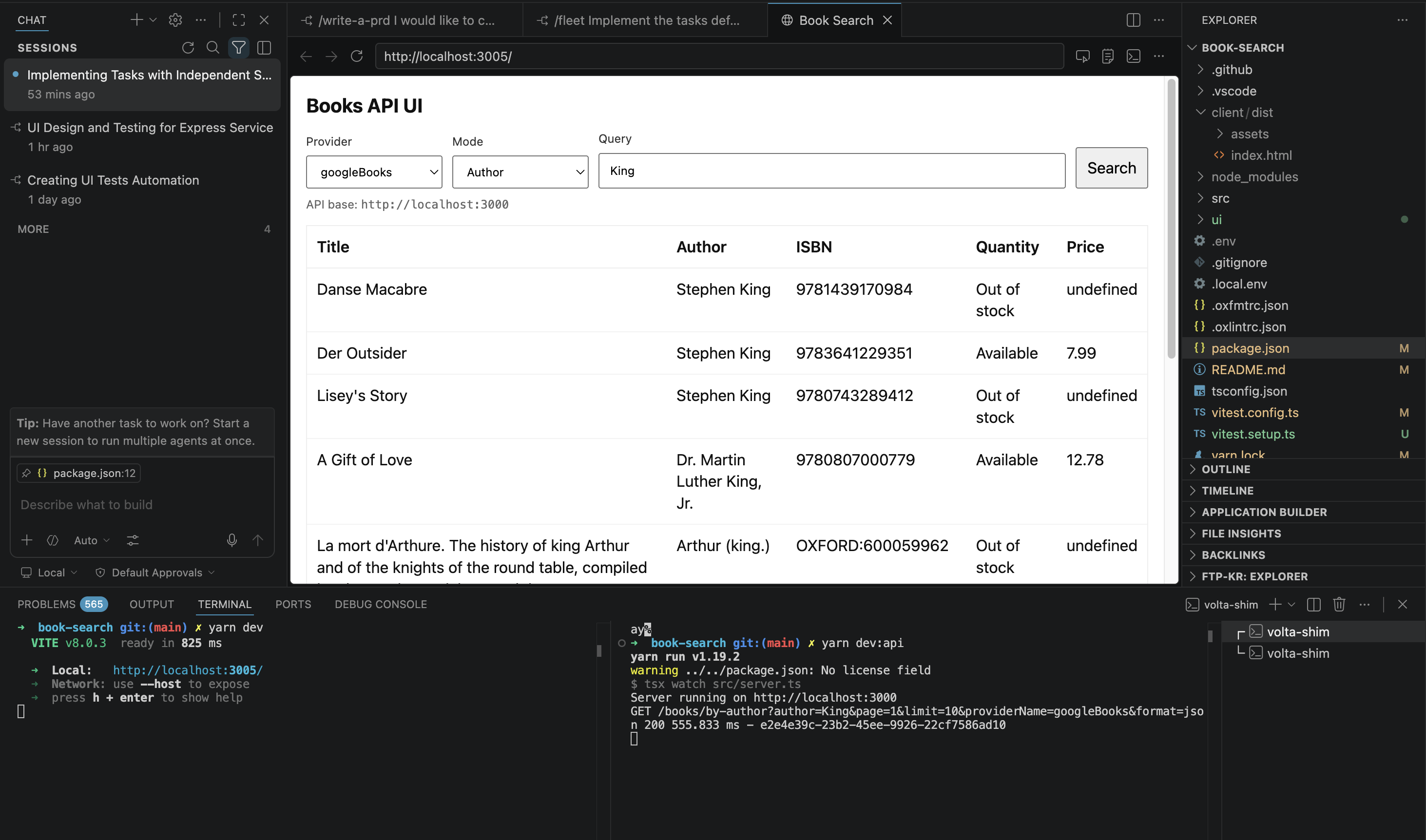Image resolution: width=1426 pixels, height=840 pixels.
Task: Expand MORE sessions list
Action: point(144,229)
